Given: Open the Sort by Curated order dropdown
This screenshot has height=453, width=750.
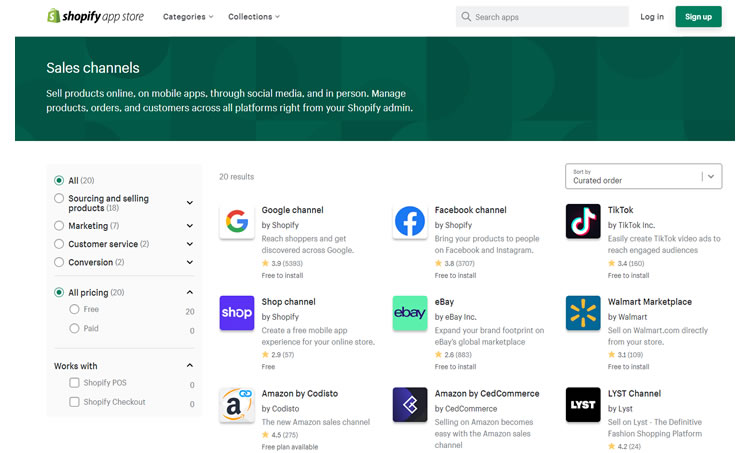Looking at the screenshot, I should pyautogui.click(x=643, y=177).
